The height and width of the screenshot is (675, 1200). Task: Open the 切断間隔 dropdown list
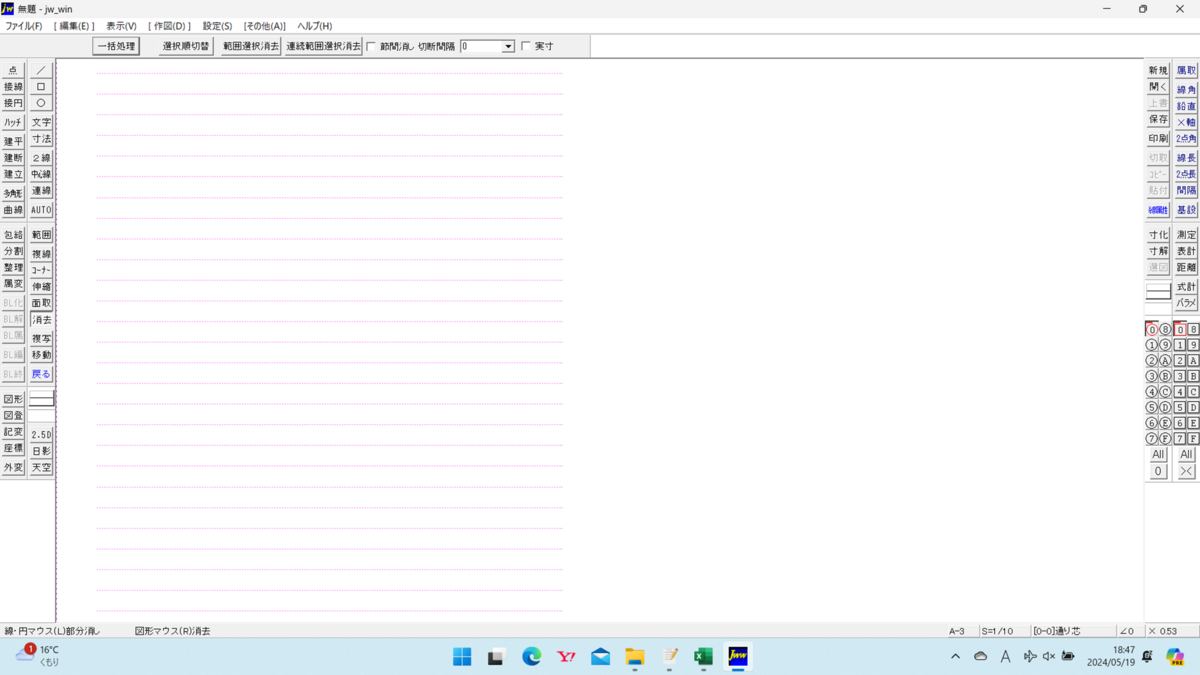coord(508,46)
